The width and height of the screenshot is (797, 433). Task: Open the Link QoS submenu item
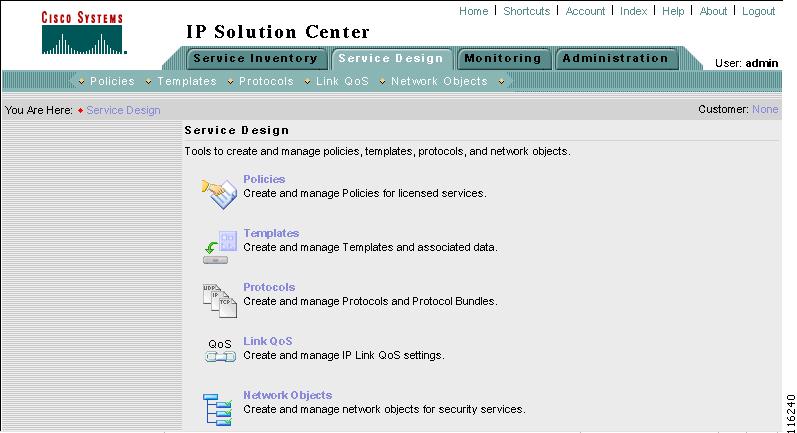click(x=342, y=81)
